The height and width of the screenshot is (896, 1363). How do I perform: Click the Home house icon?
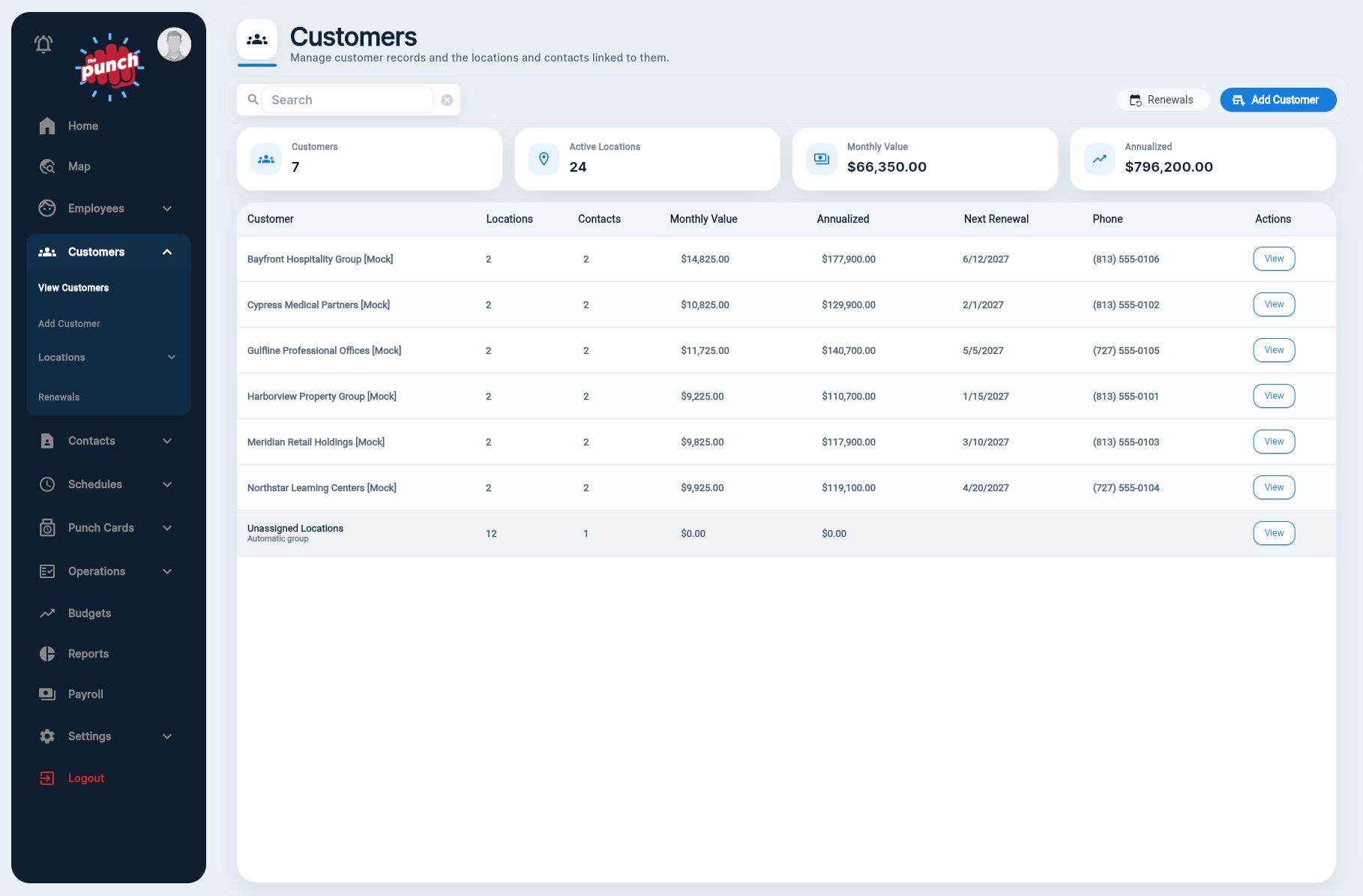tap(47, 126)
